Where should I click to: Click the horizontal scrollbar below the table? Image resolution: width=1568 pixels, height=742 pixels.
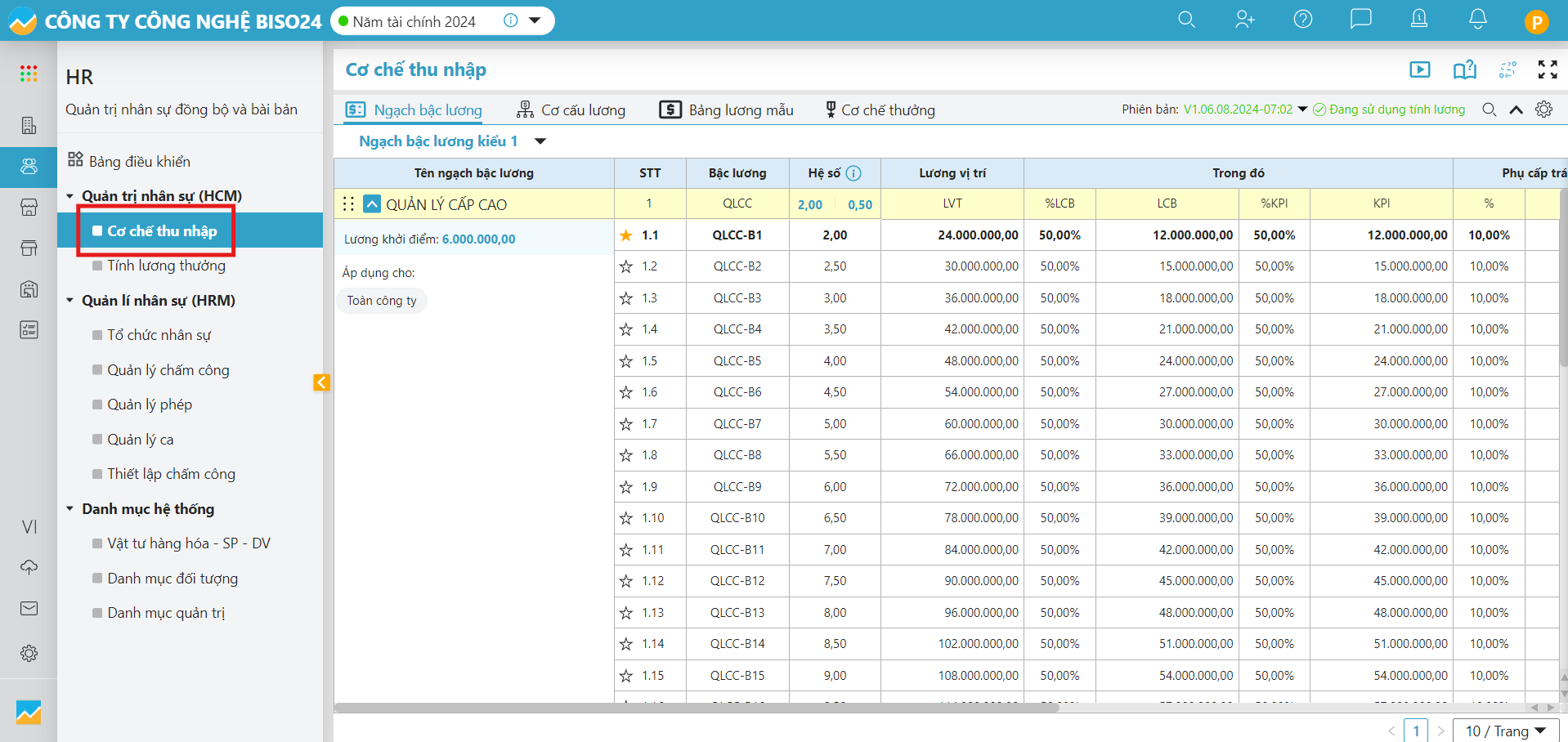point(695,708)
